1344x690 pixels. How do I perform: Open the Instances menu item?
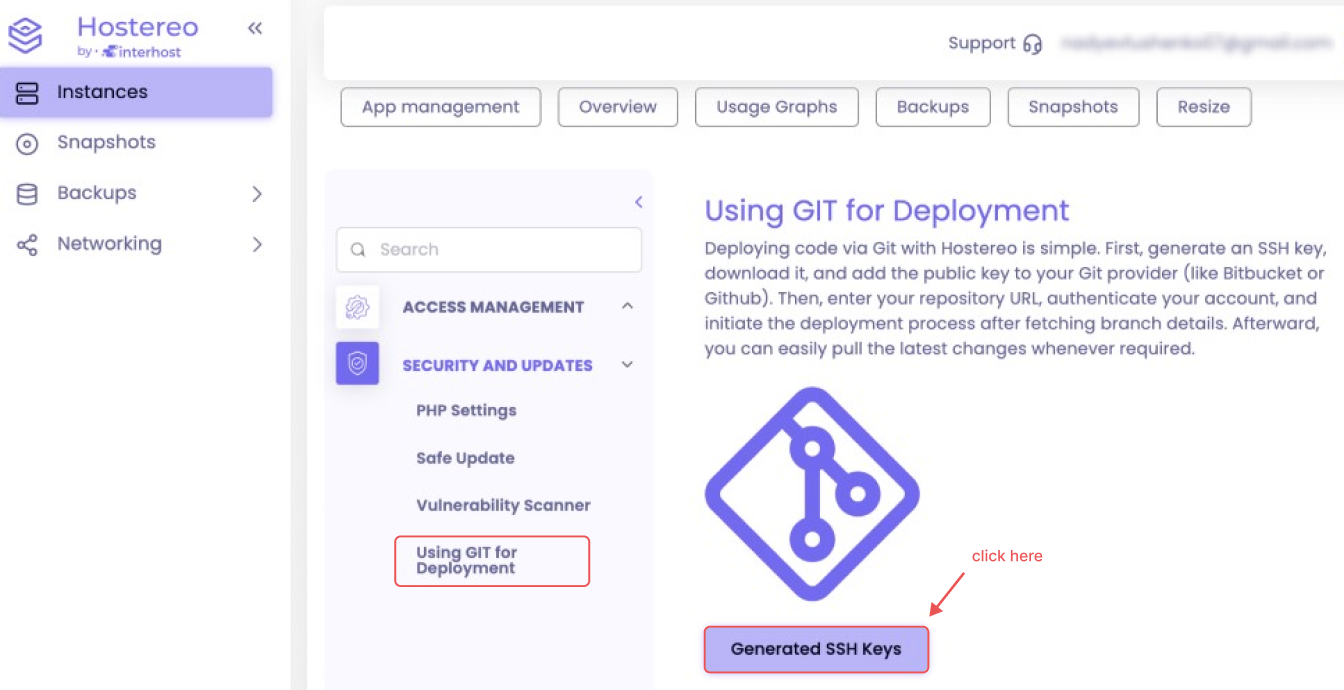click(x=136, y=92)
